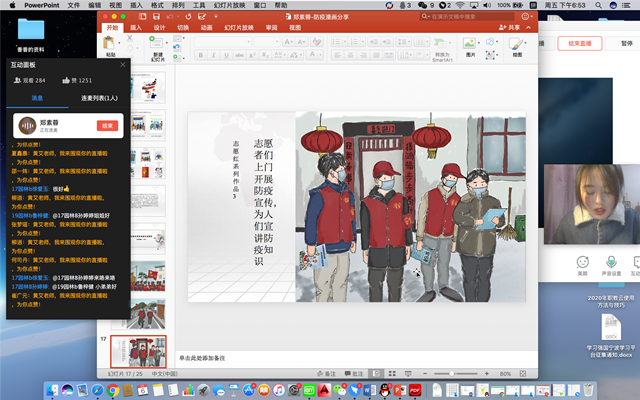
Task: Expand the 共享 share dropdown
Action: pos(514,28)
